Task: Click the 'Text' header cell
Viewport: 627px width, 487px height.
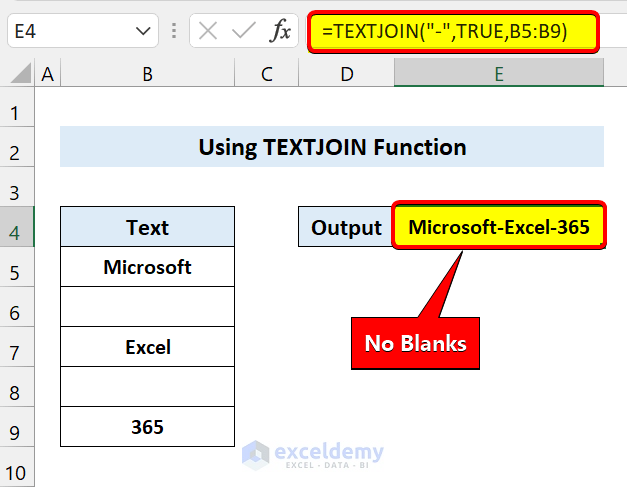Action: click(x=147, y=227)
